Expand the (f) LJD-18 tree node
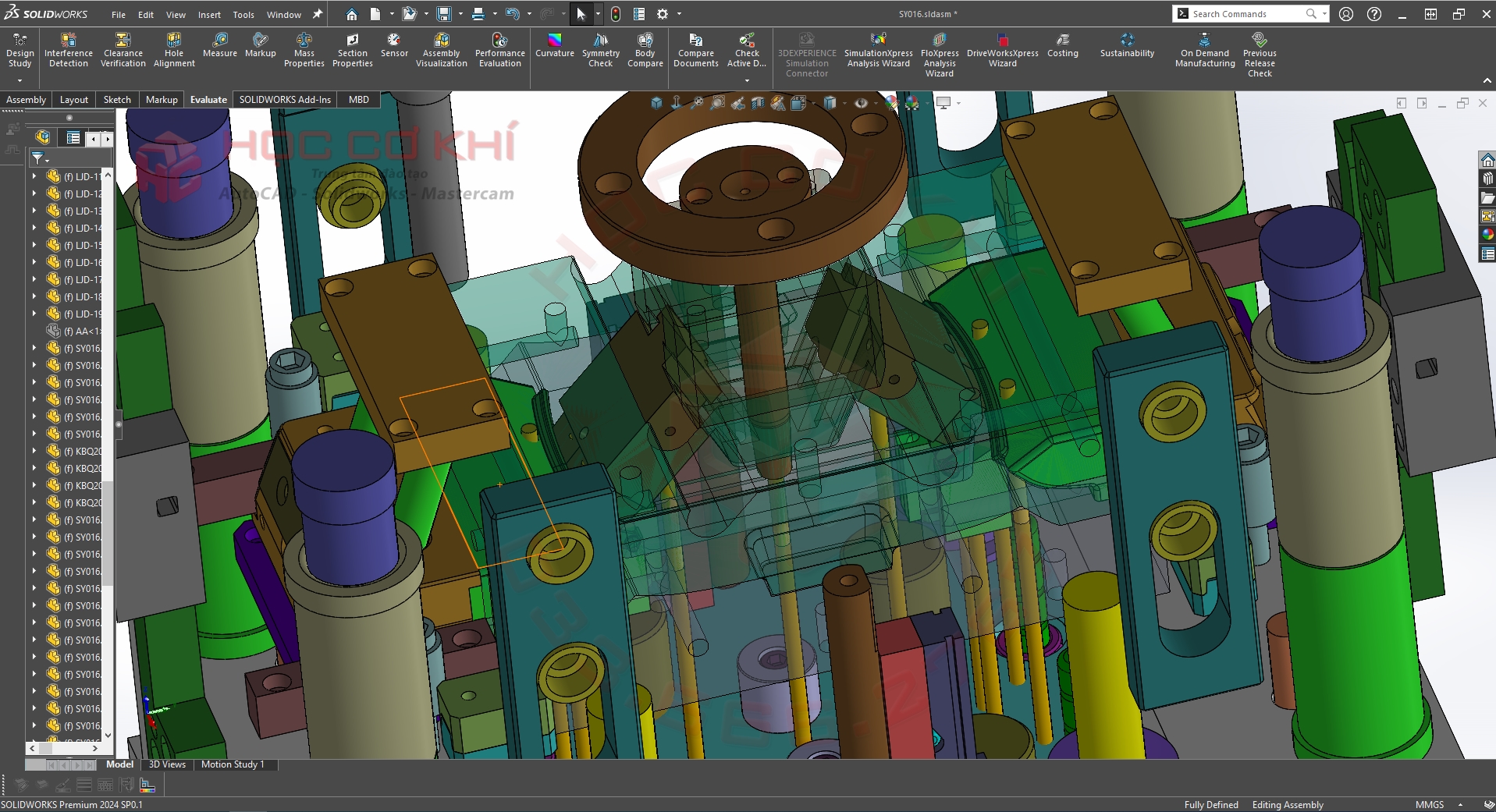The height and width of the screenshot is (812, 1496). [34, 296]
